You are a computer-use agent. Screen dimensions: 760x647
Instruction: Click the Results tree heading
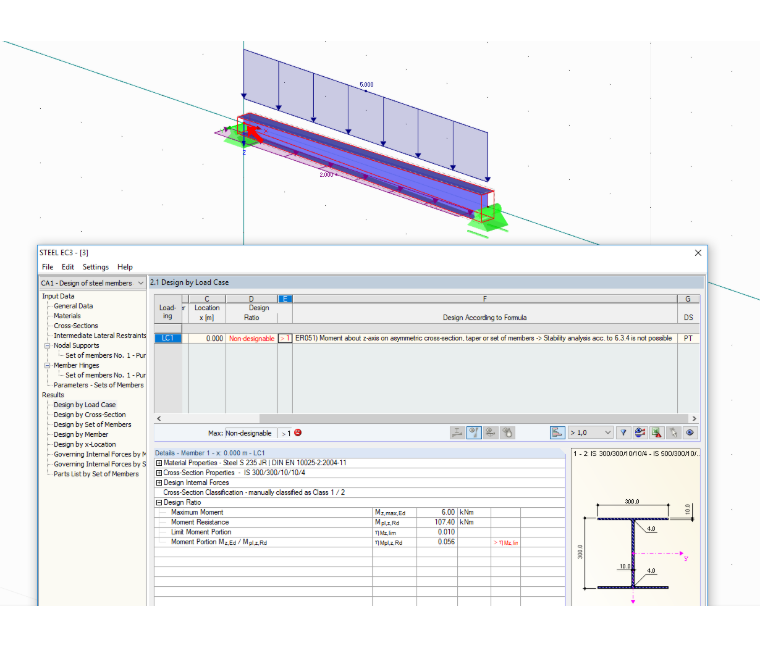point(52,395)
